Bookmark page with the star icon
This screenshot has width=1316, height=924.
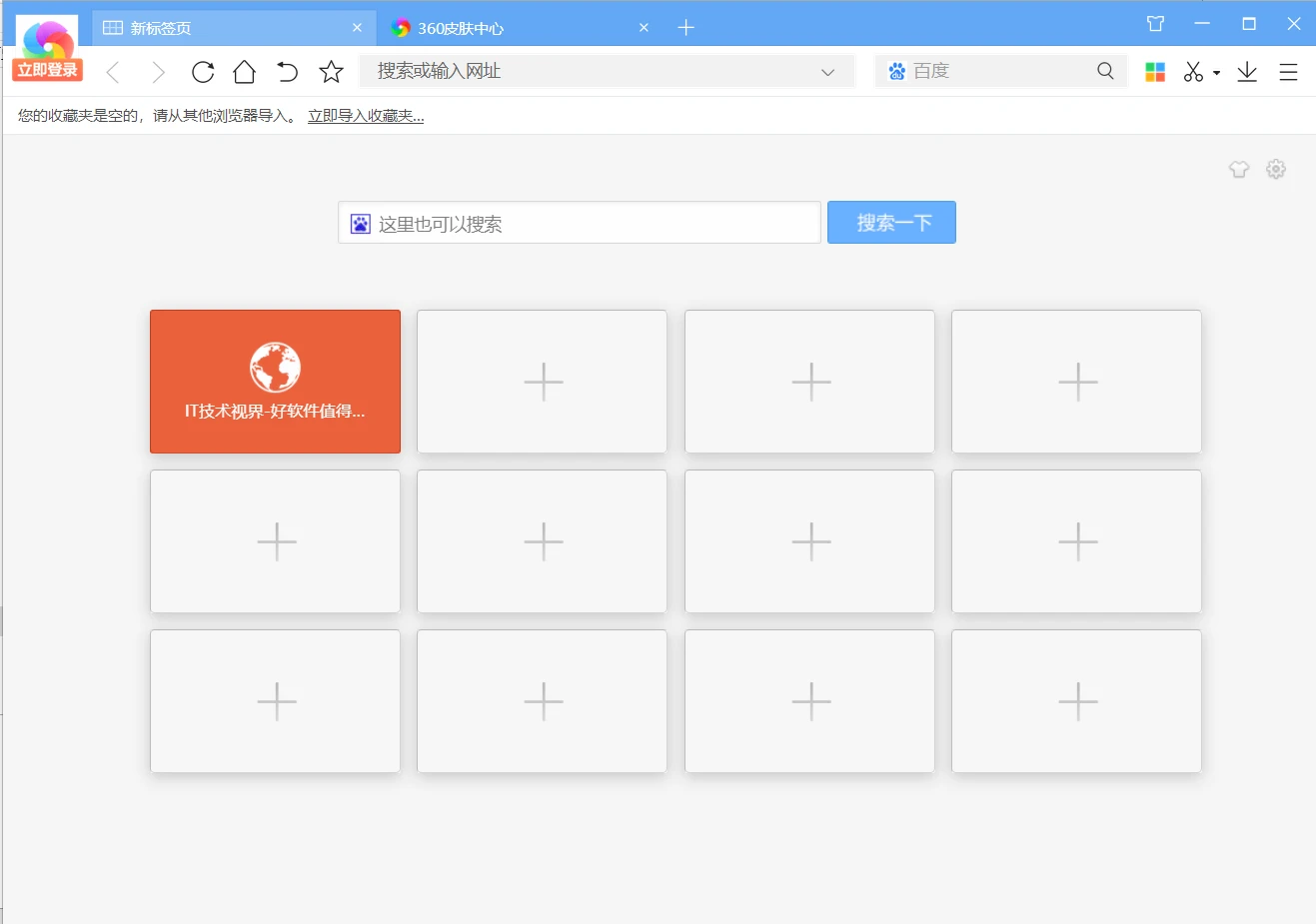pos(331,72)
